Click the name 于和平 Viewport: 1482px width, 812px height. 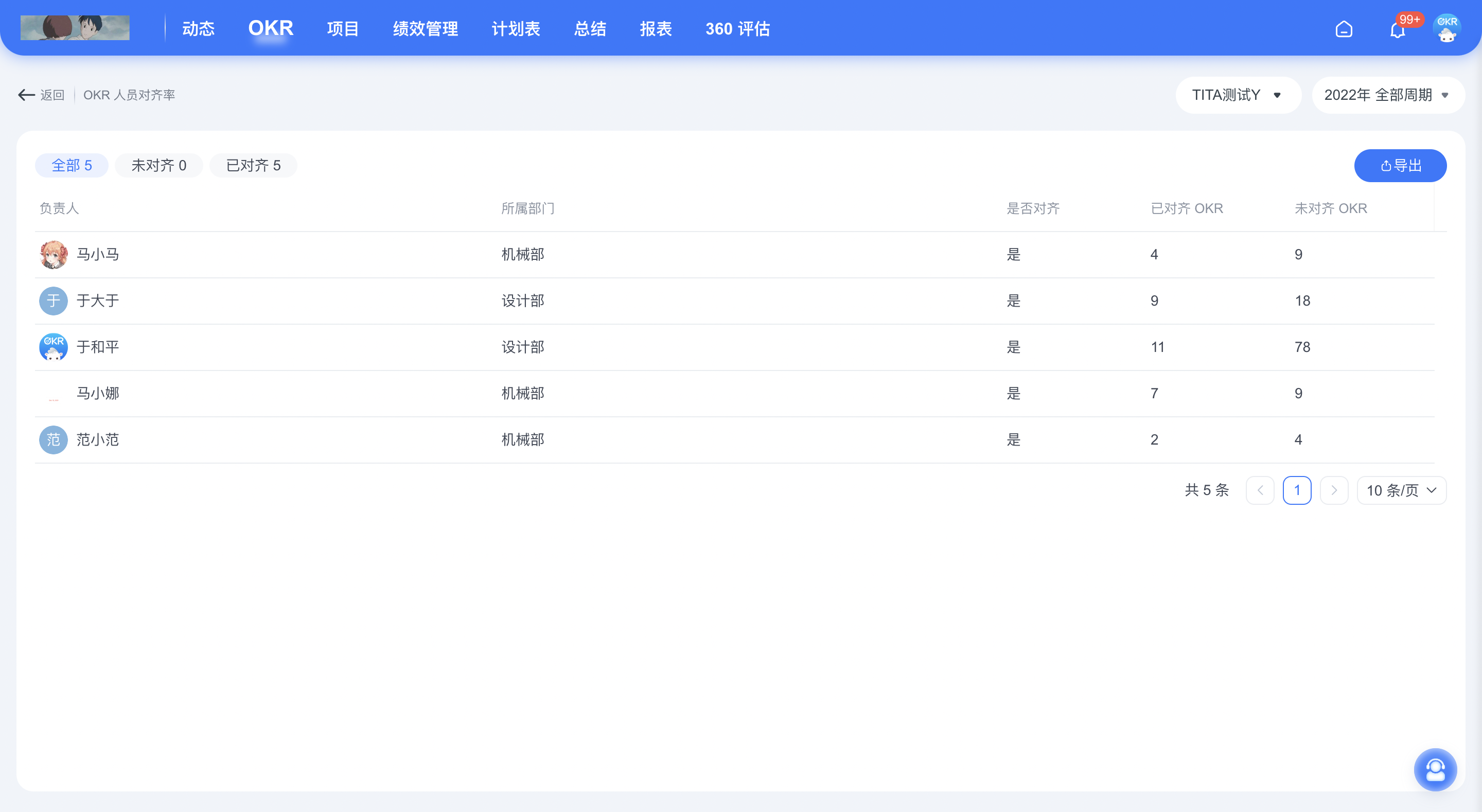(98, 347)
